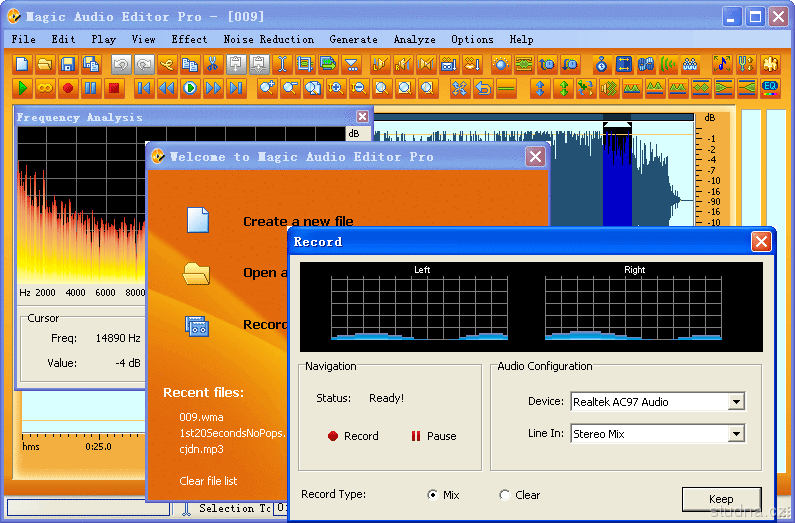Click the Save file toolbar icon
The image size is (795, 523).
click(x=68, y=64)
